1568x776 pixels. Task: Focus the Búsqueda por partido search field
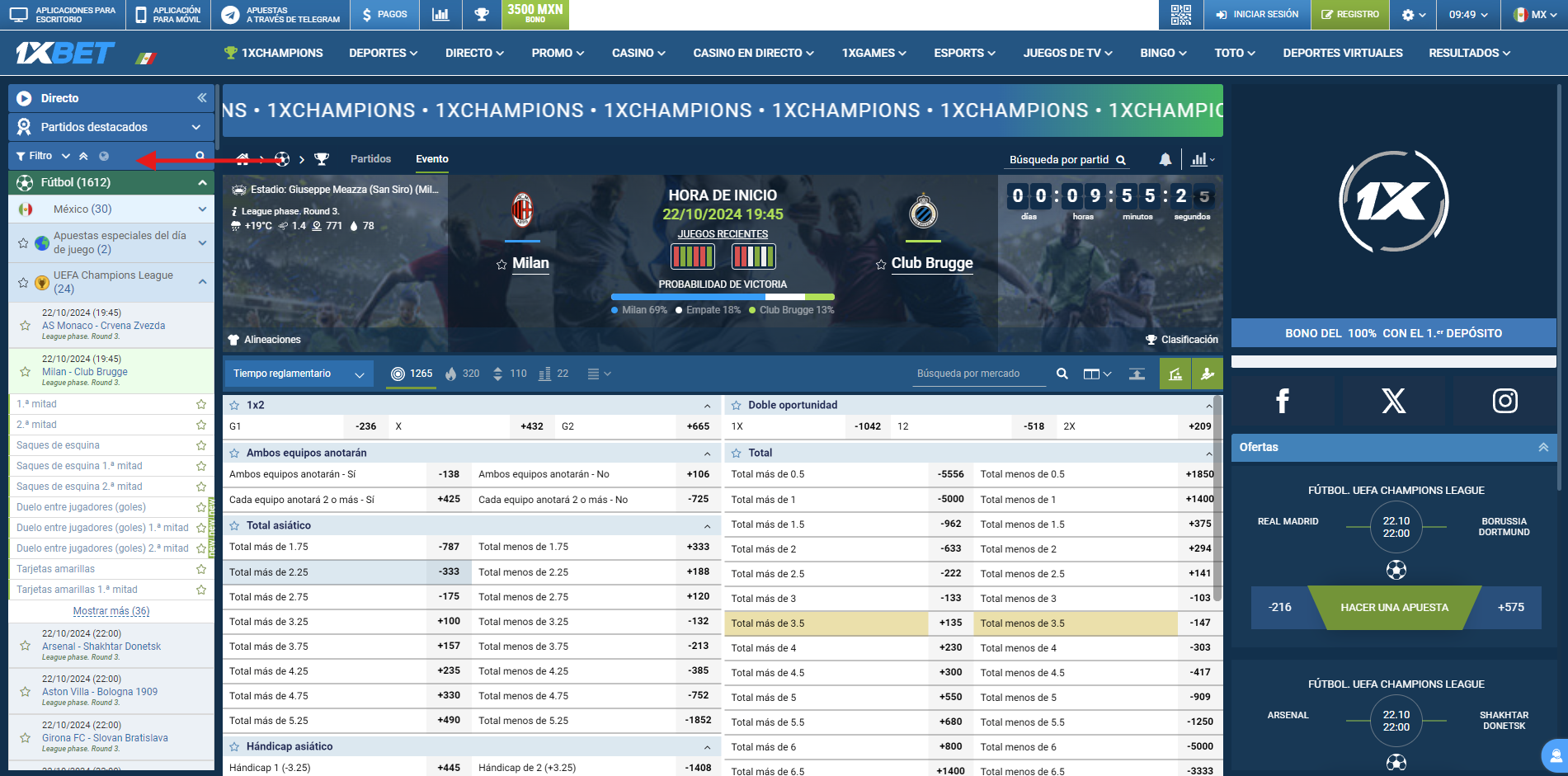click(1059, 160)
